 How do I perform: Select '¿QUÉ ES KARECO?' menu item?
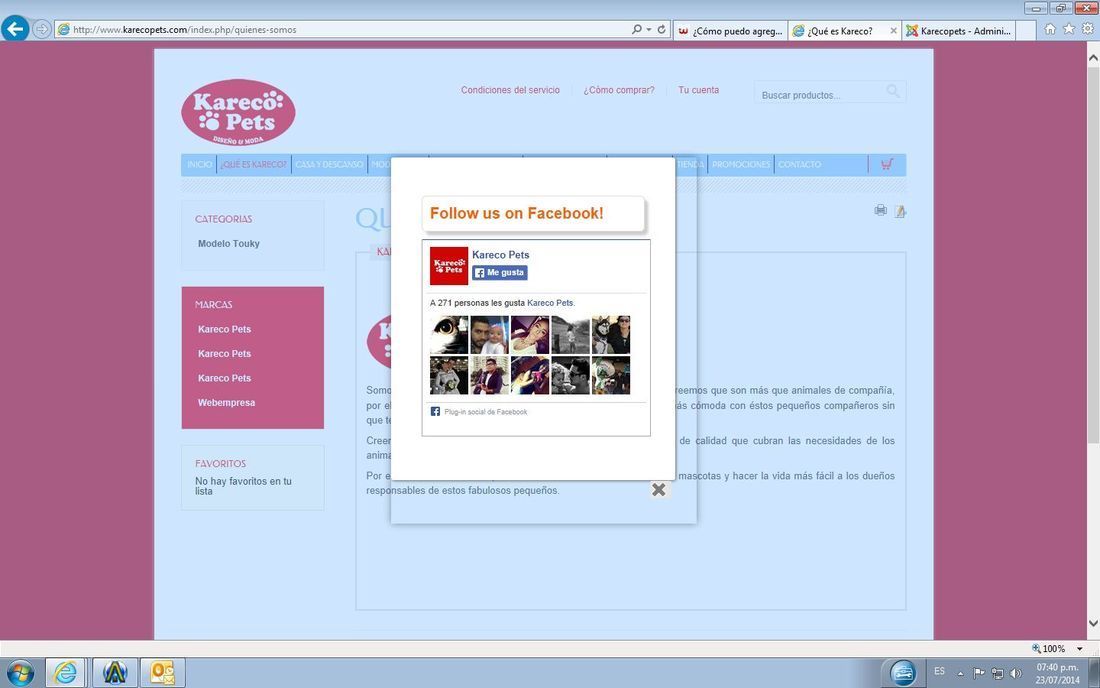[253, 165]
